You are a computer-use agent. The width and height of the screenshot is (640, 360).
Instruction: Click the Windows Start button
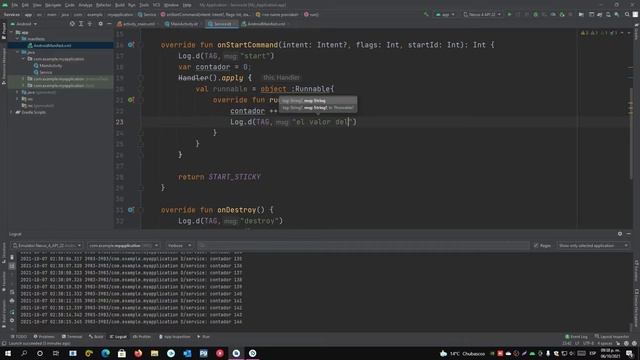(8, 353)
